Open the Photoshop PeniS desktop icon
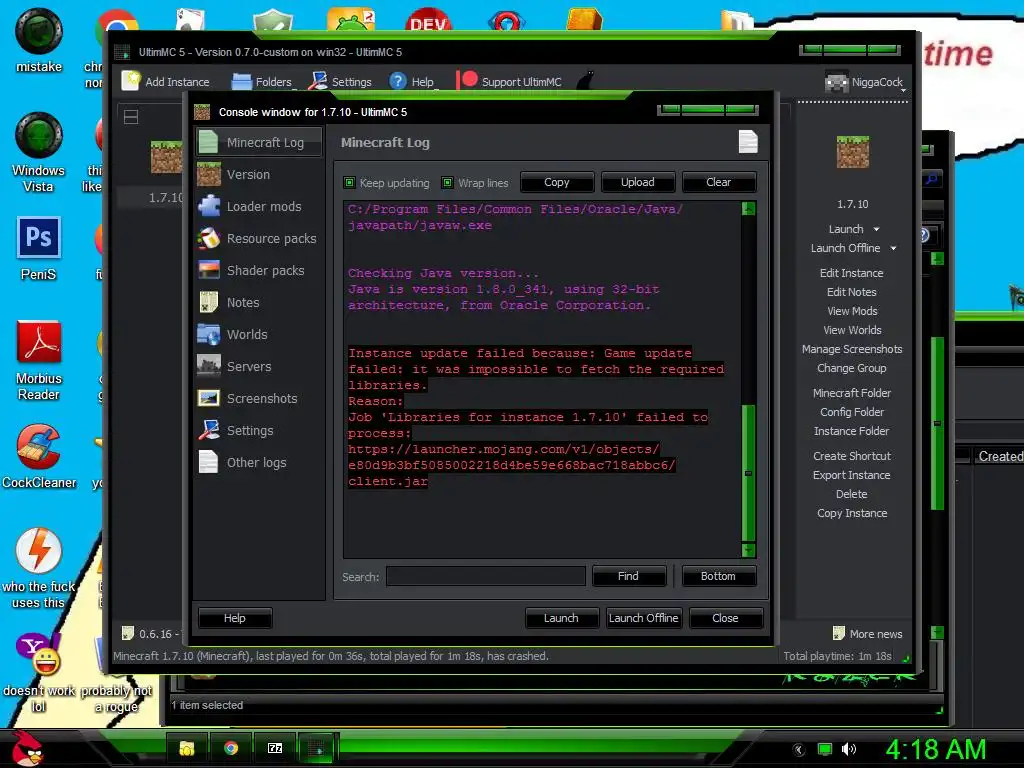Screen dimensions: 1024x768 (39, 249)
